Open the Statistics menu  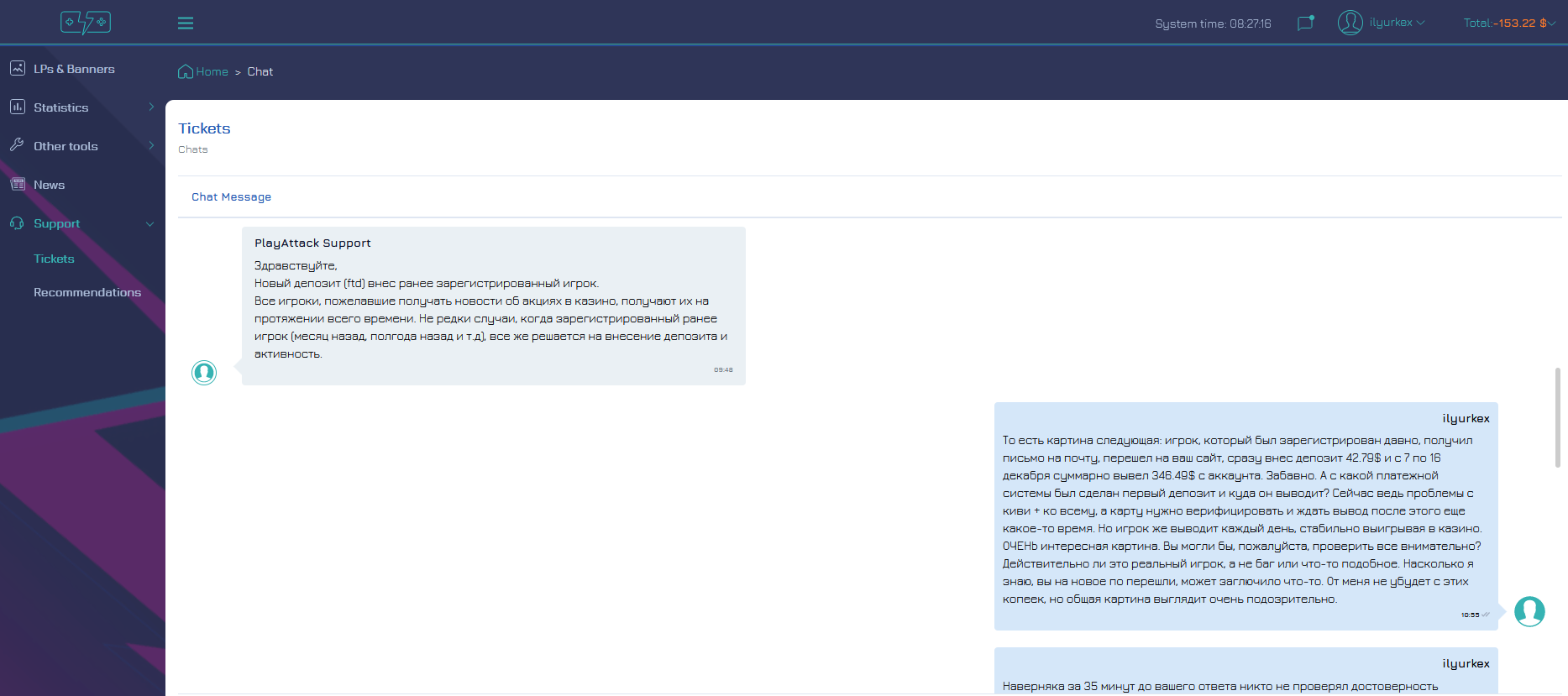pos(60,107)
